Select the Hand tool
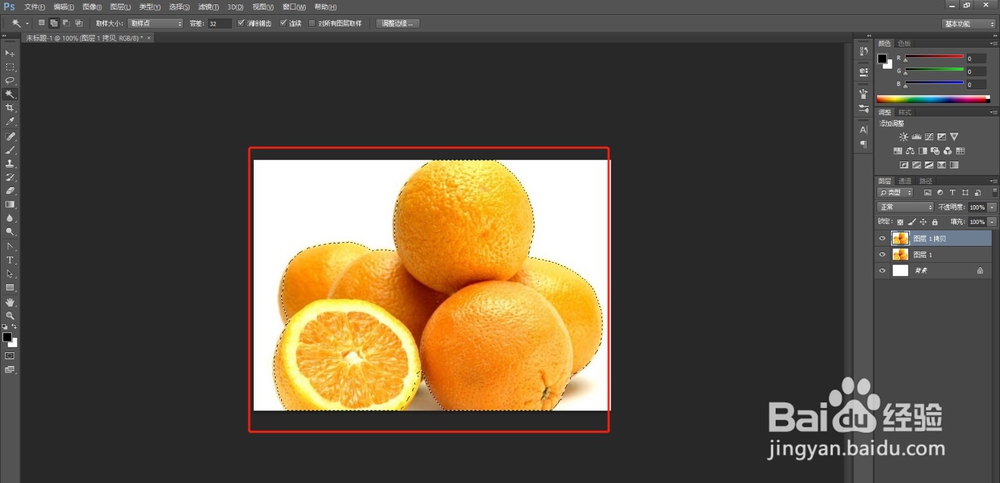The width and height of the screenshot is (1000, 483). [10, 302]
